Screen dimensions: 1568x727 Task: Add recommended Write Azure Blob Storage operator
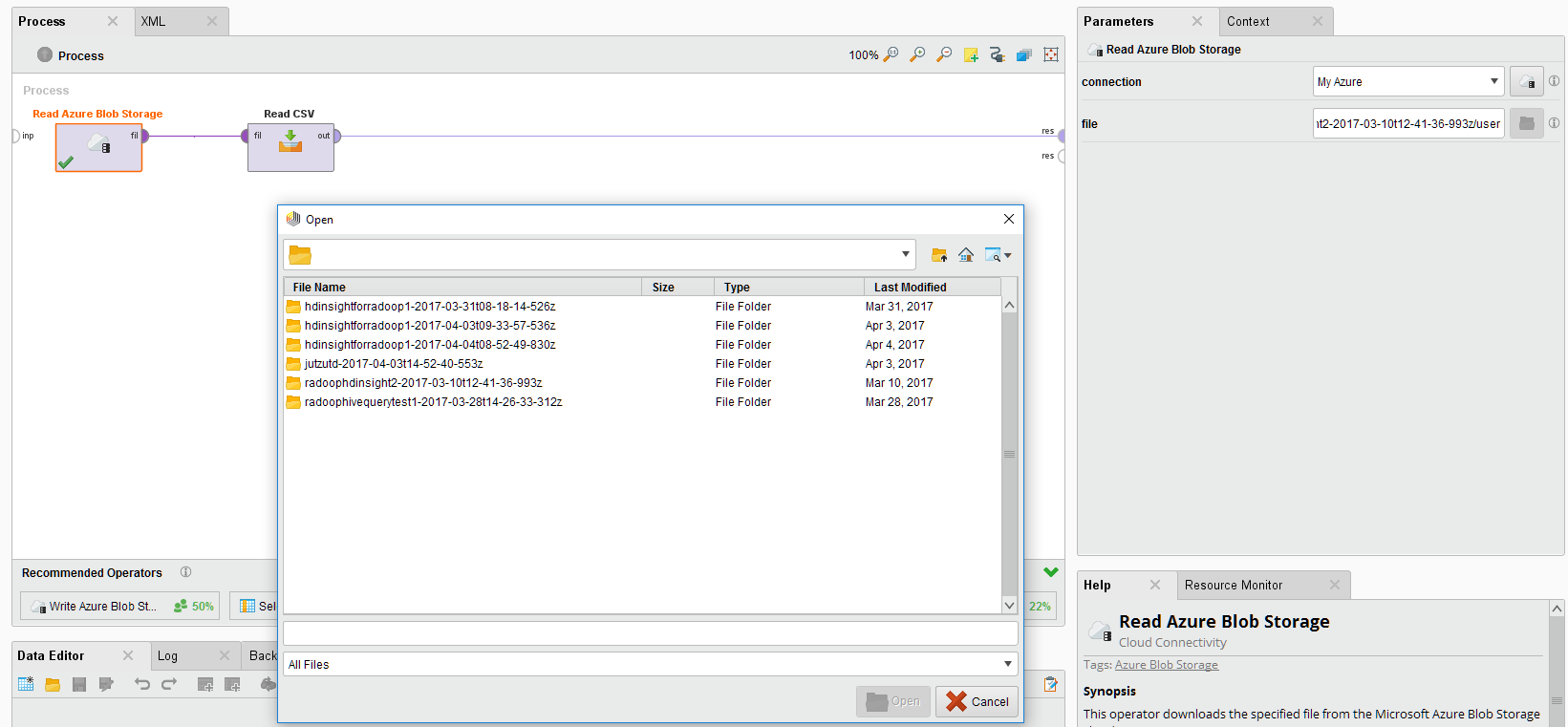coord(119,606)
